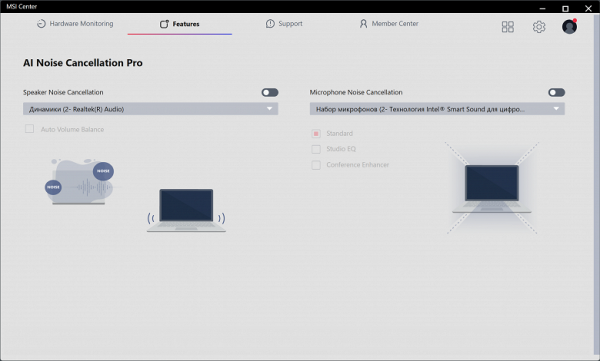The width and height of the screenshot is (600, 361).
Task: Click the user profile avatar
Action: pos(569,26)
